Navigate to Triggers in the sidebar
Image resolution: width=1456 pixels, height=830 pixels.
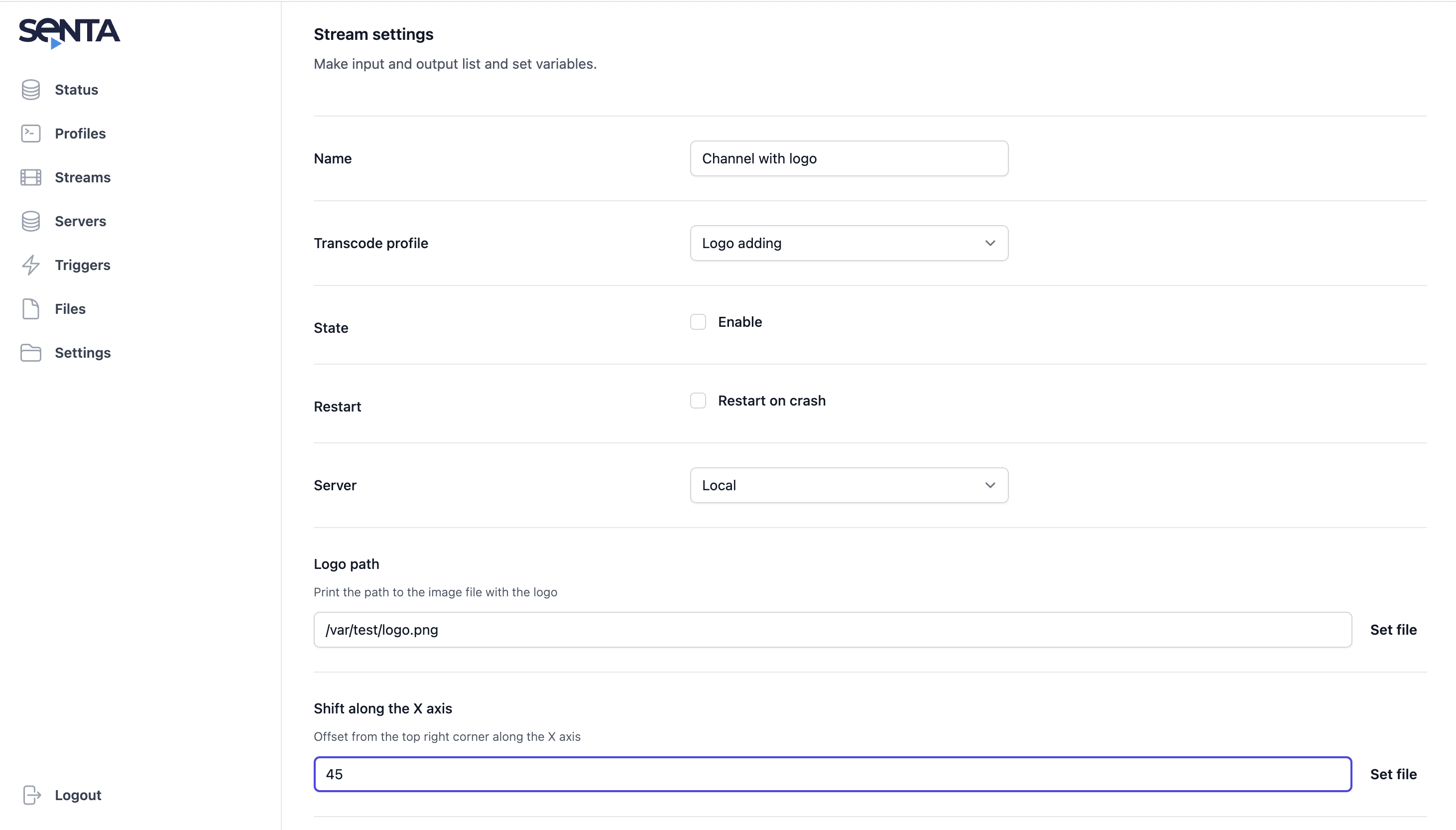[x=83, y=265]
